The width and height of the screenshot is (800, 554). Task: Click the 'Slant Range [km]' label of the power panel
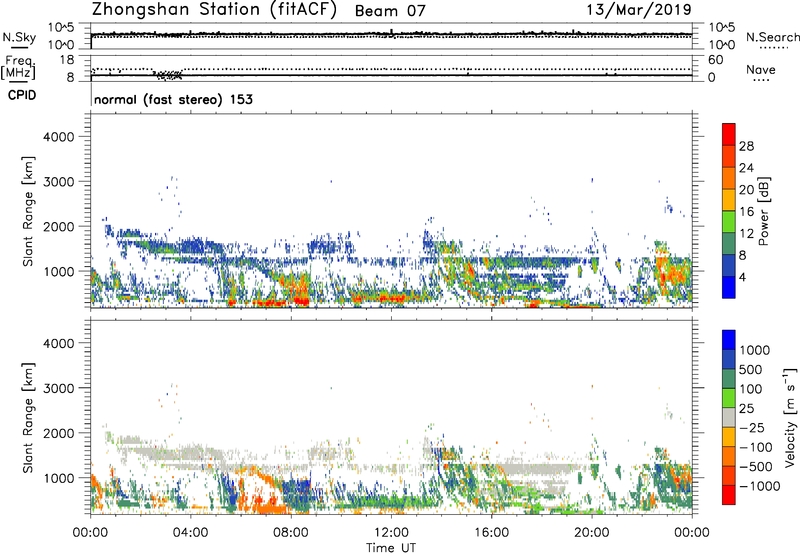pos(28,212)
